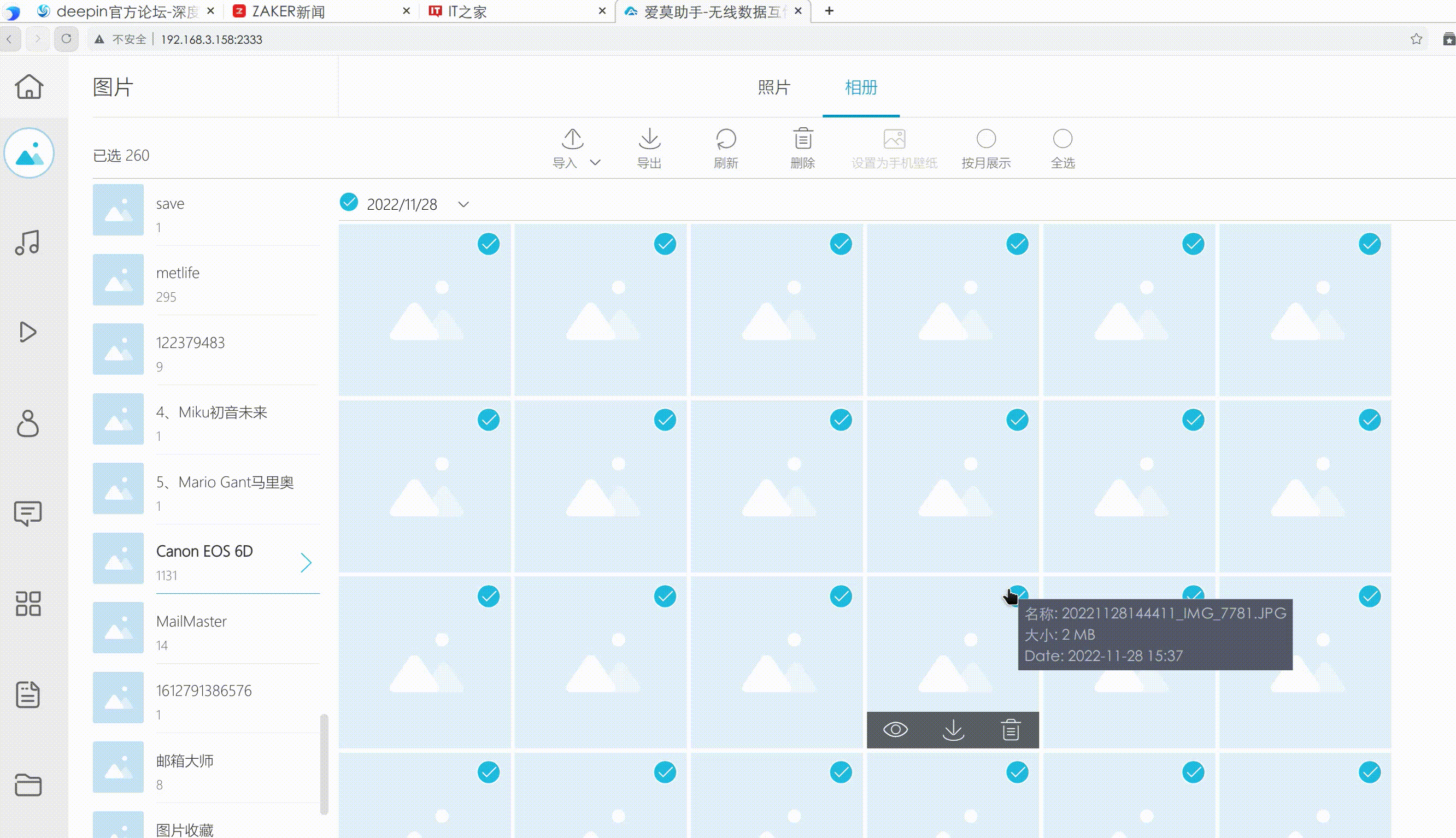Click the Refresh (刷新) icon
This screenshot has height=838, width=1456.
(x=725, y=139)
